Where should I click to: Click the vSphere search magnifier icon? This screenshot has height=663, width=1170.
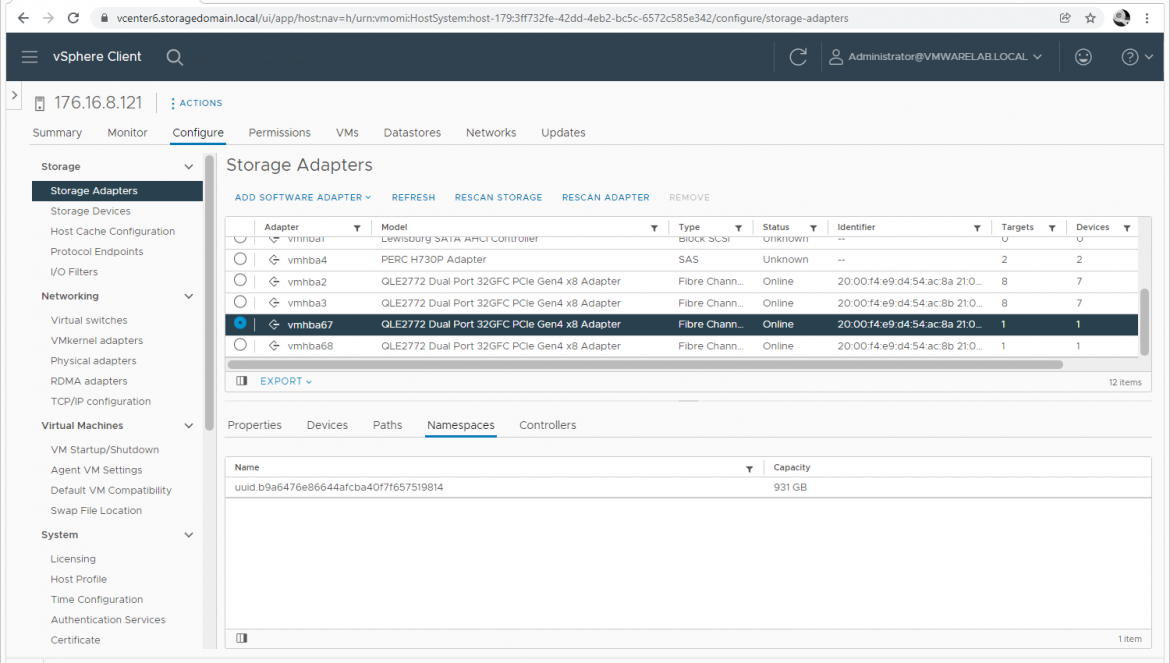point(175,57)
